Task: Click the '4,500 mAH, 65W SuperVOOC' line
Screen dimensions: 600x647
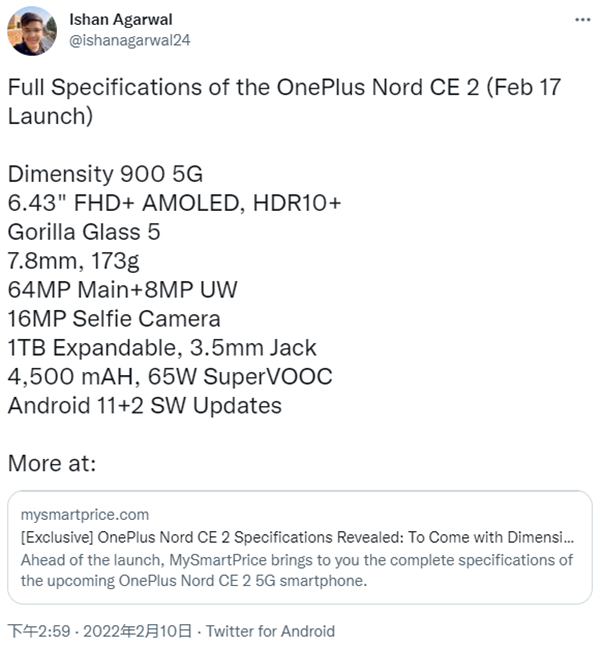Action: (x=170, y=377)
